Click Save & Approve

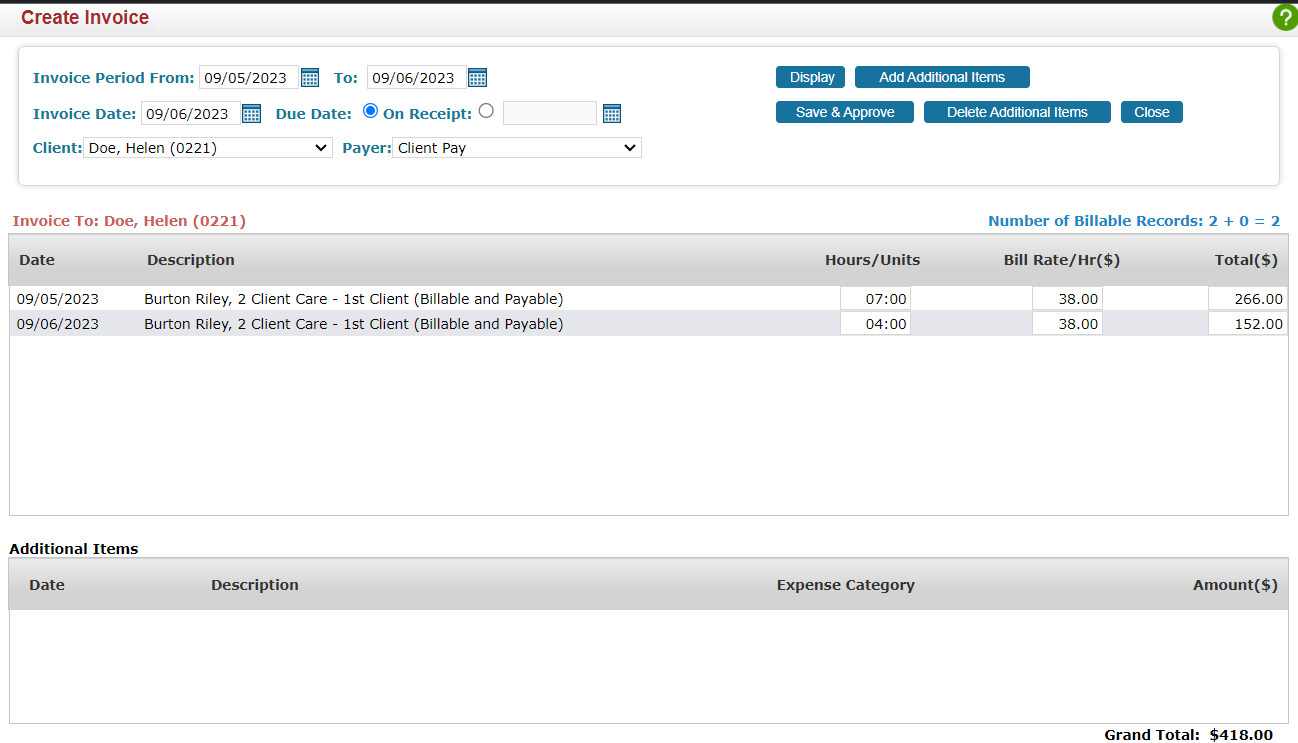click(844, 112)
